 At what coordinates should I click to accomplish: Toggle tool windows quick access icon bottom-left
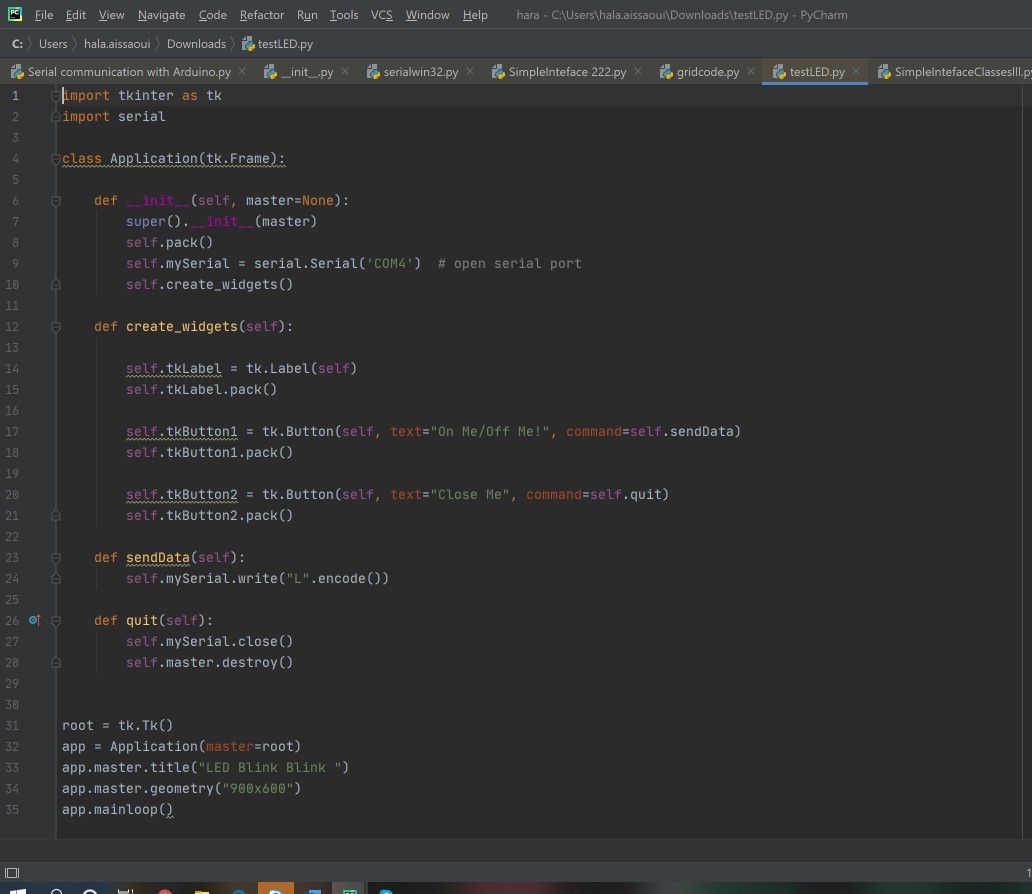(12, 873)
